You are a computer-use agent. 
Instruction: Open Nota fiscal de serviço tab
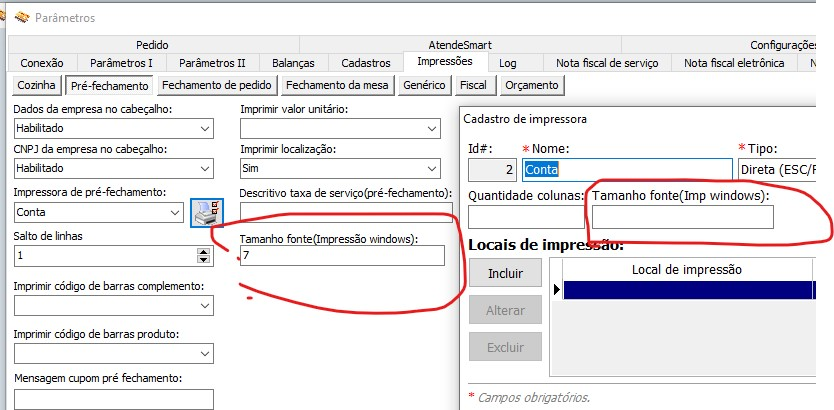point(607,63)
